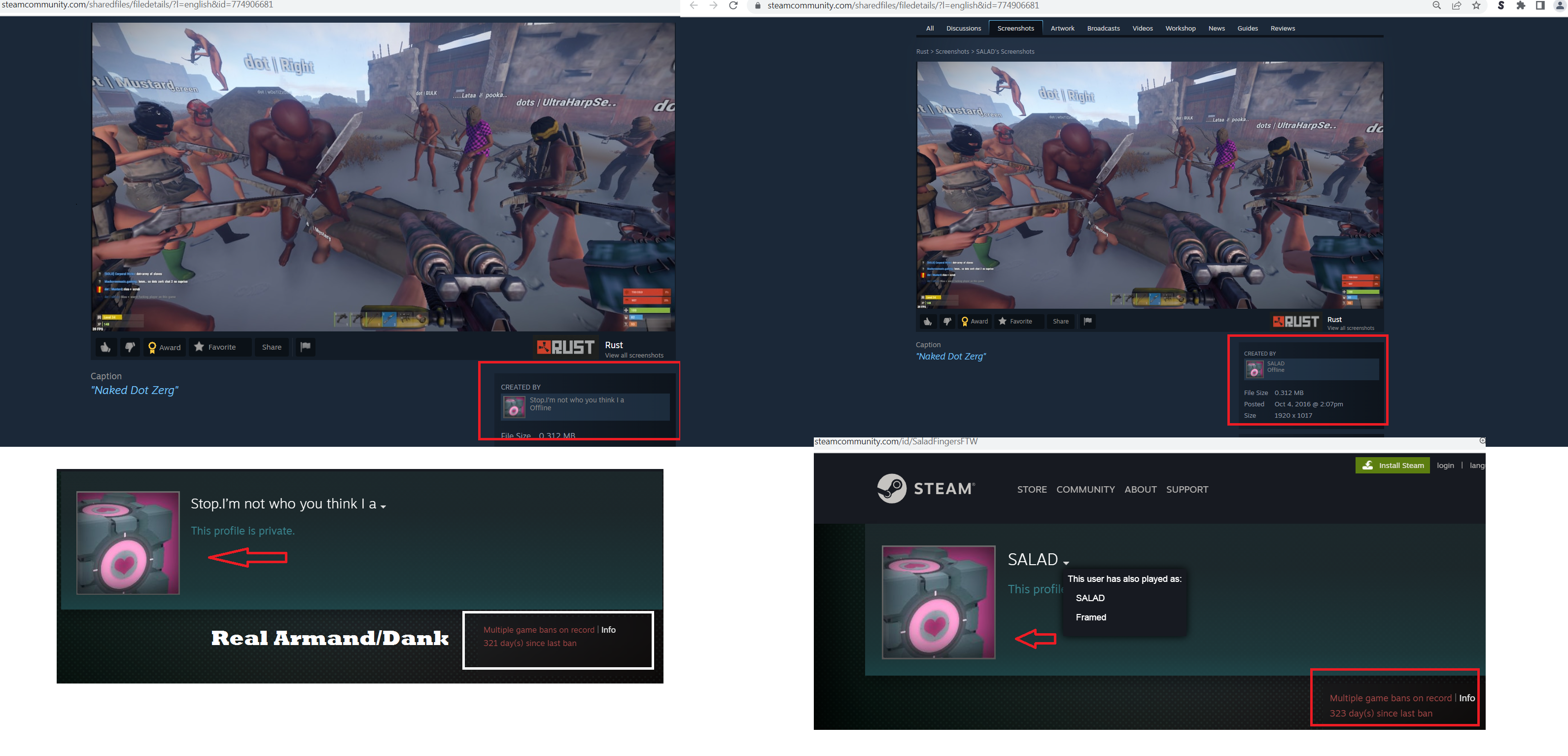This screenshot has width=1568, height=756.
Task: Click thumbs up icon below right screenshot
Action: click(927, 322)
